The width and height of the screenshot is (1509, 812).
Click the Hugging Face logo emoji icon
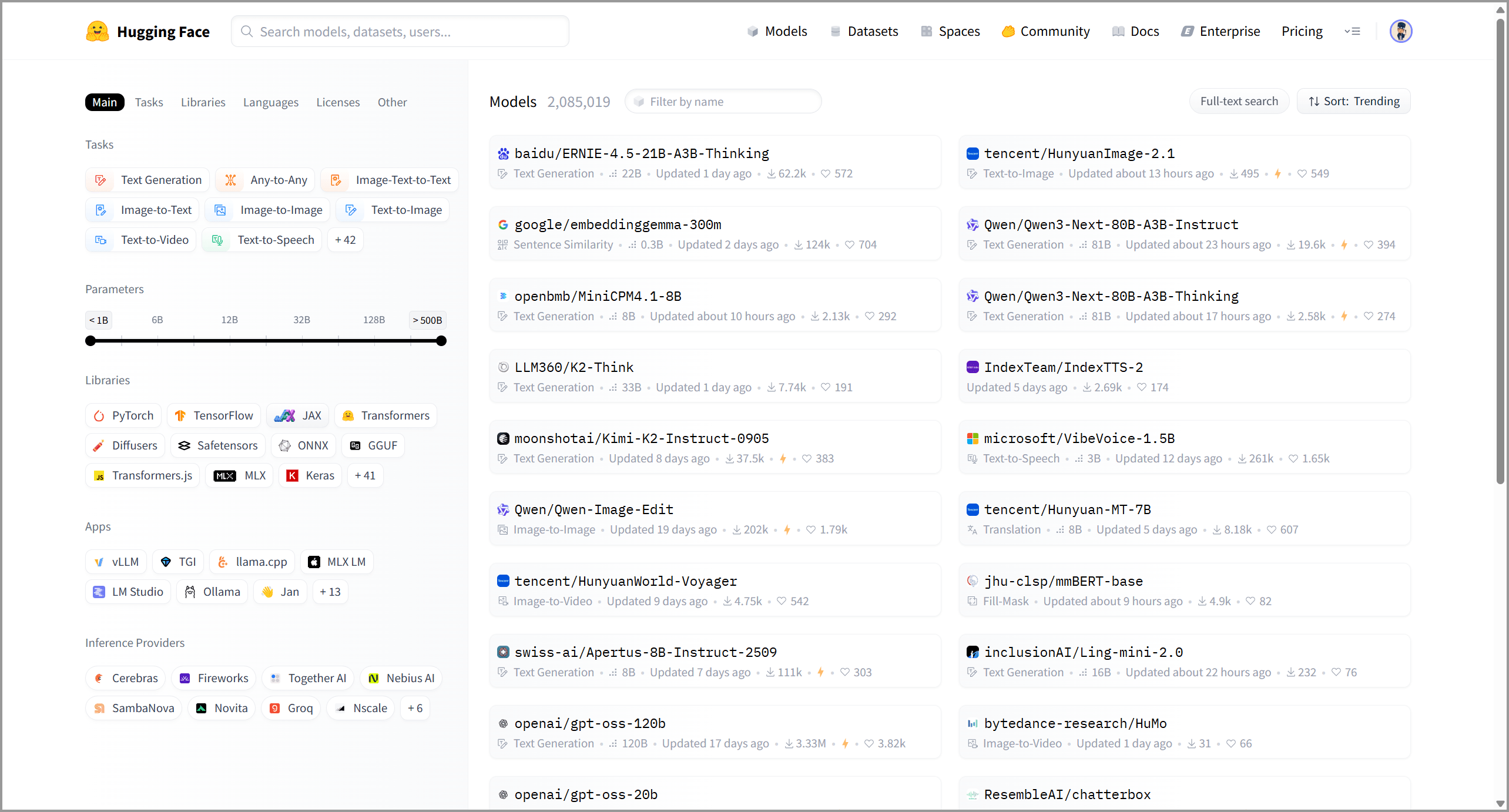click(x=97, y=31)
